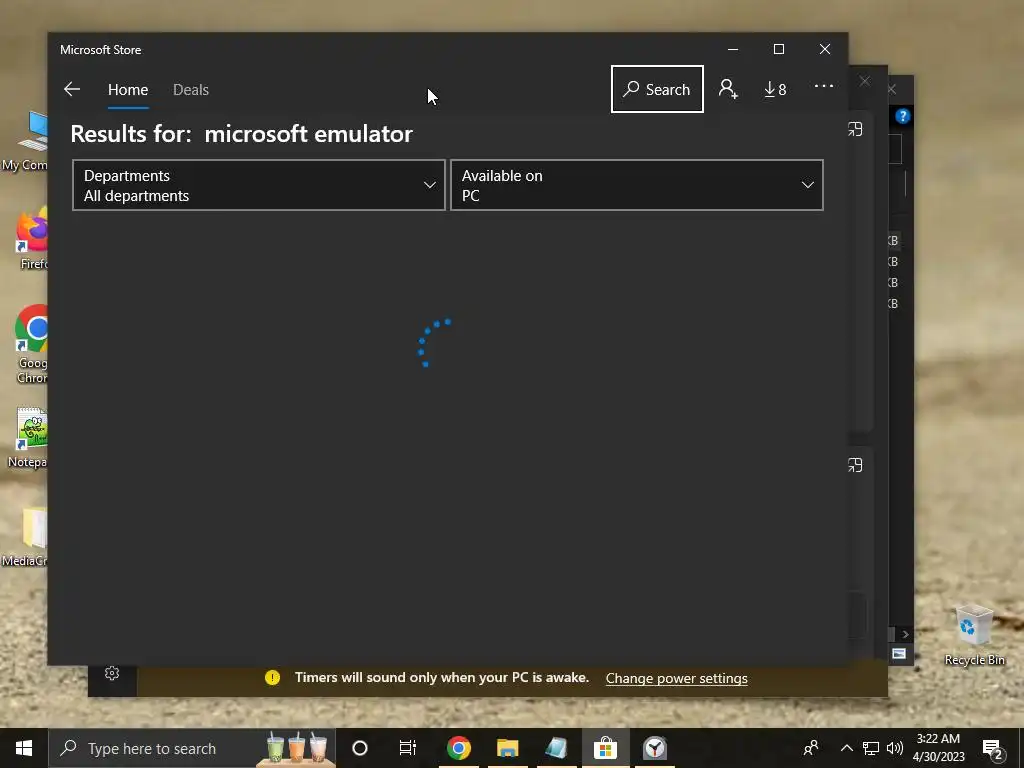Open File Explorer from the taskbar
The image size is (1024, 768).
[507, 748]
